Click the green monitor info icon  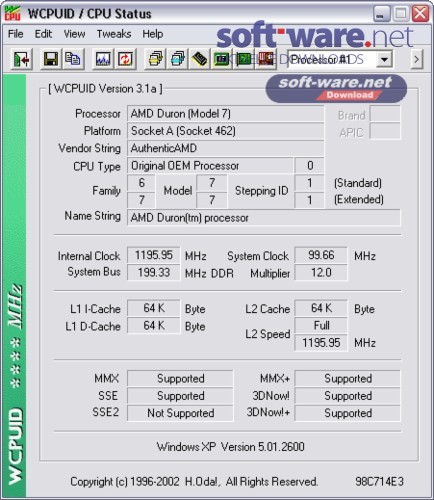pyautogui.click(x=221, y=59)
